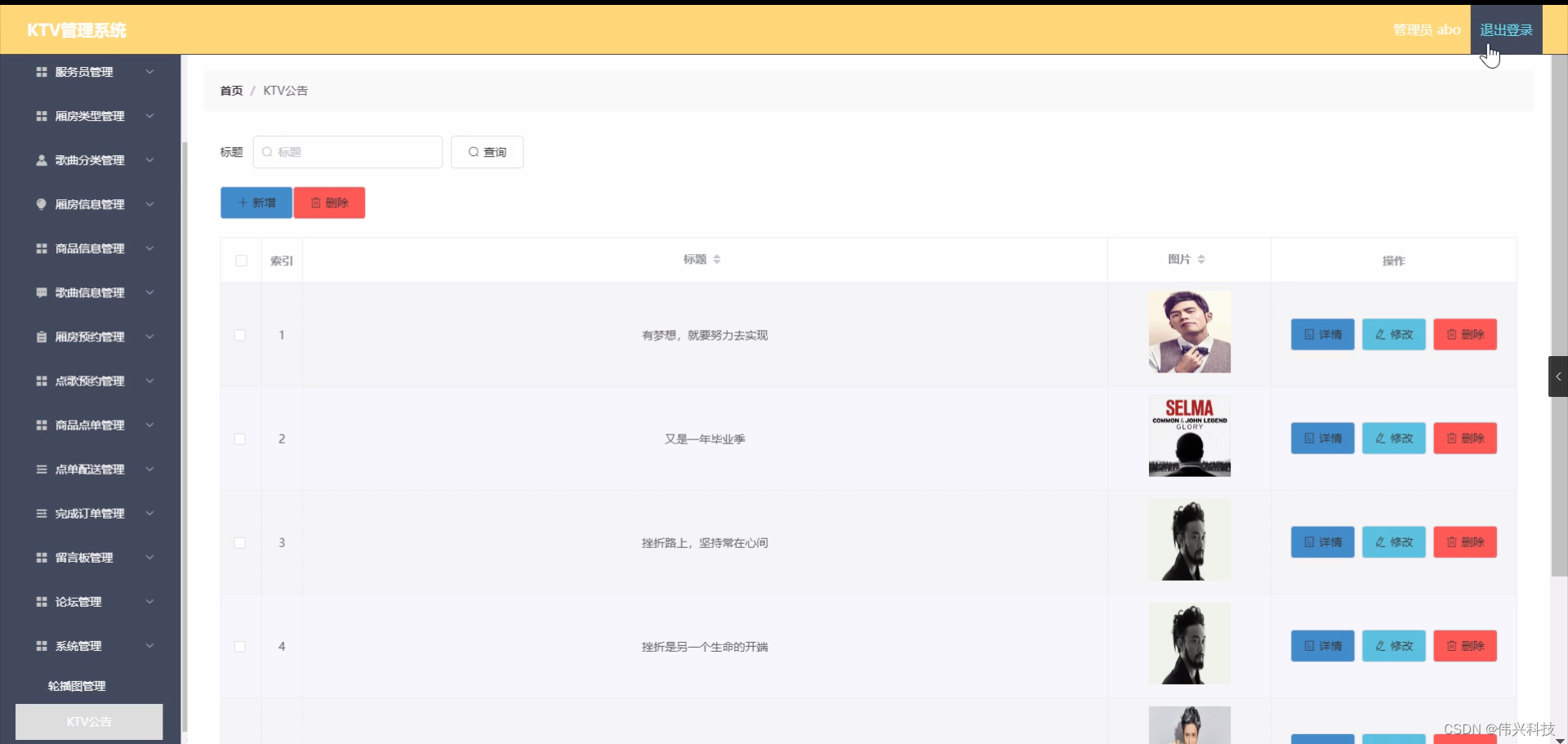Open 歌曲信息管理 using its icon
1568x744 pixels.
[x=42, y=292]
